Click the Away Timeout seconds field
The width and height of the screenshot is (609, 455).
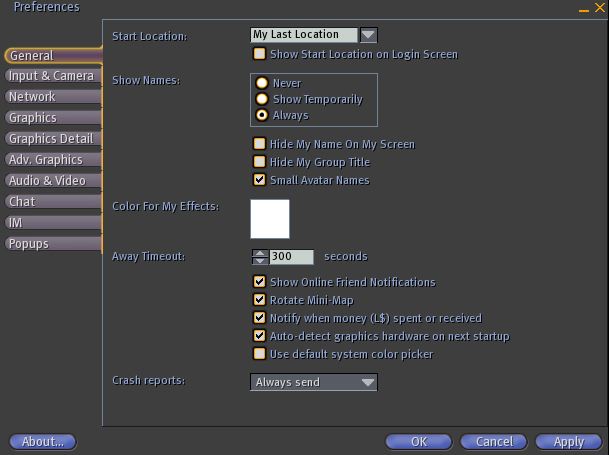[x=291, y=257]
